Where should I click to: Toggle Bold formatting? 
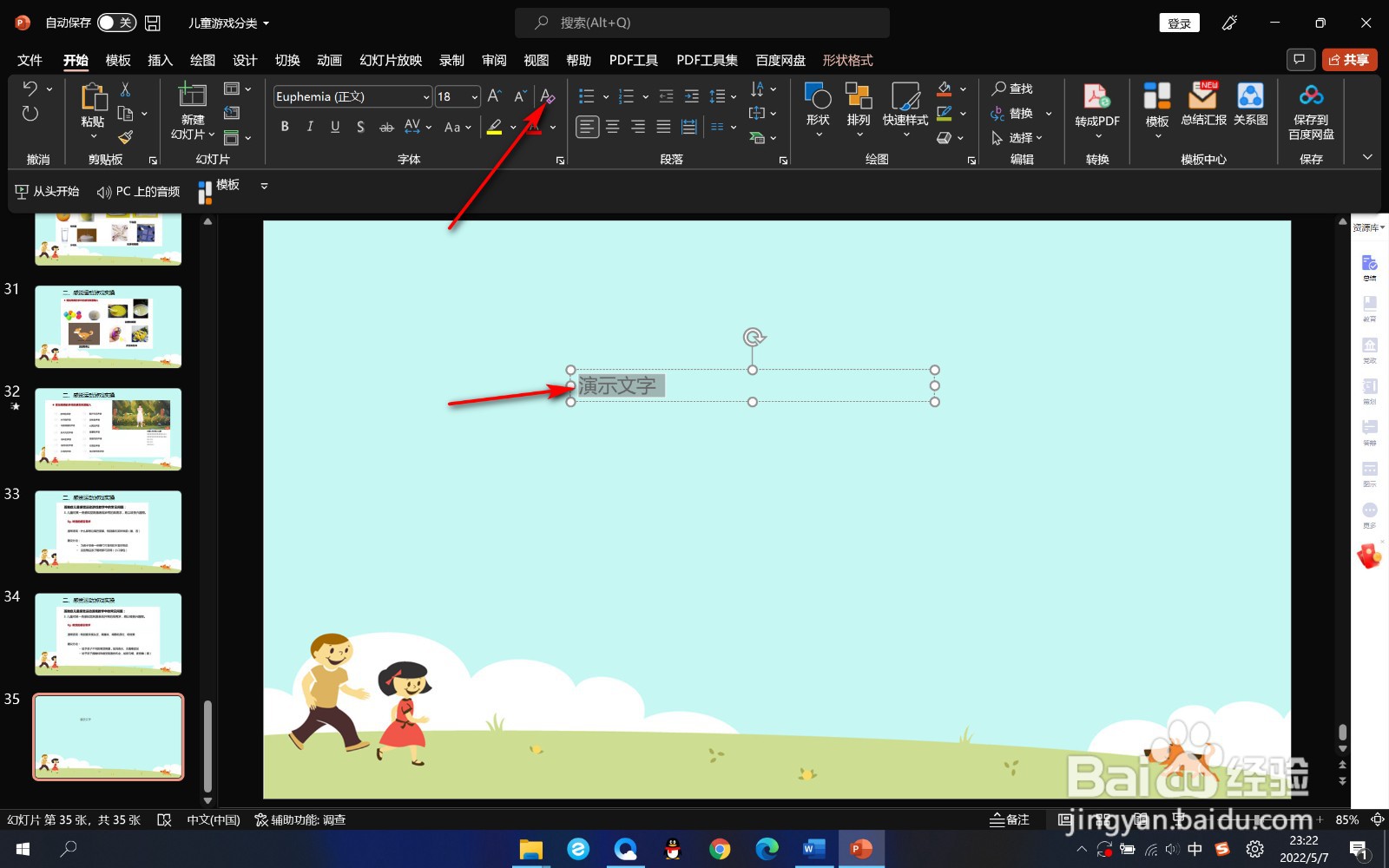(x=285, y=127)
